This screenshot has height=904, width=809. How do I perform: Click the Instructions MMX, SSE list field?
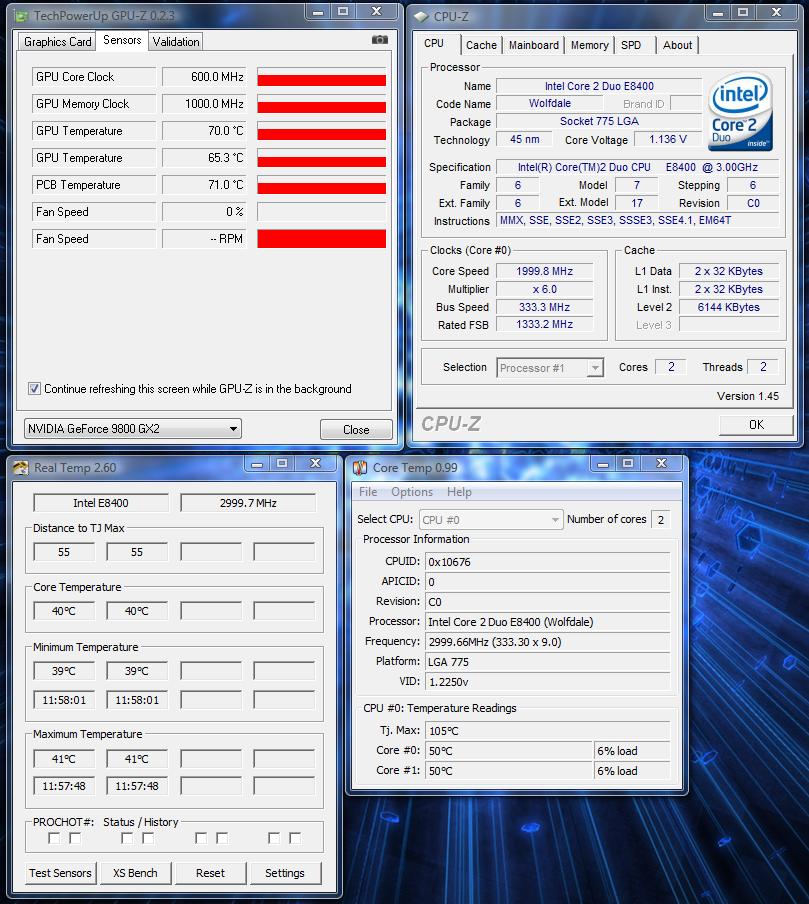(637, 220)
